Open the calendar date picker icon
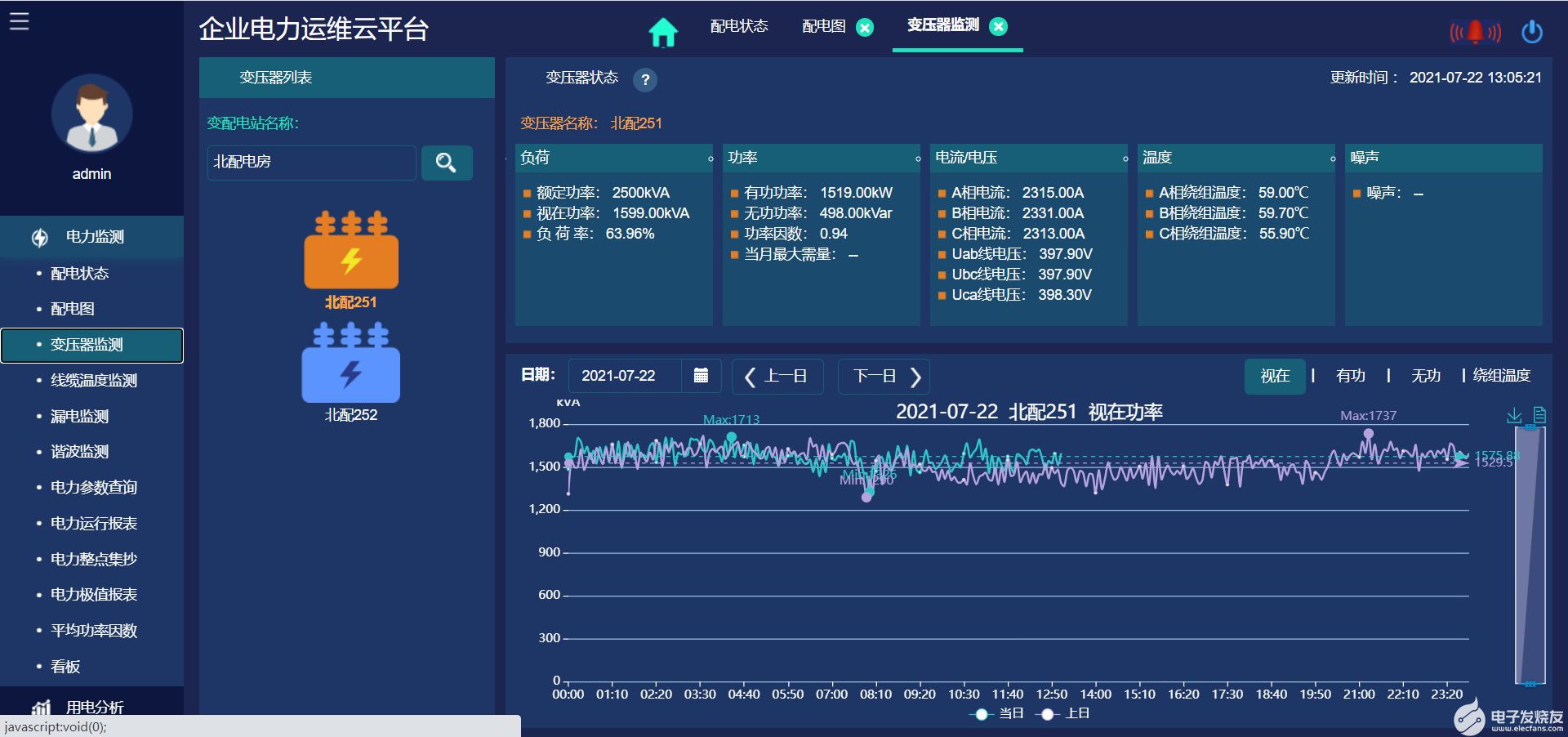This screenshot has height=737, width=1568. (x=701, y=376)
